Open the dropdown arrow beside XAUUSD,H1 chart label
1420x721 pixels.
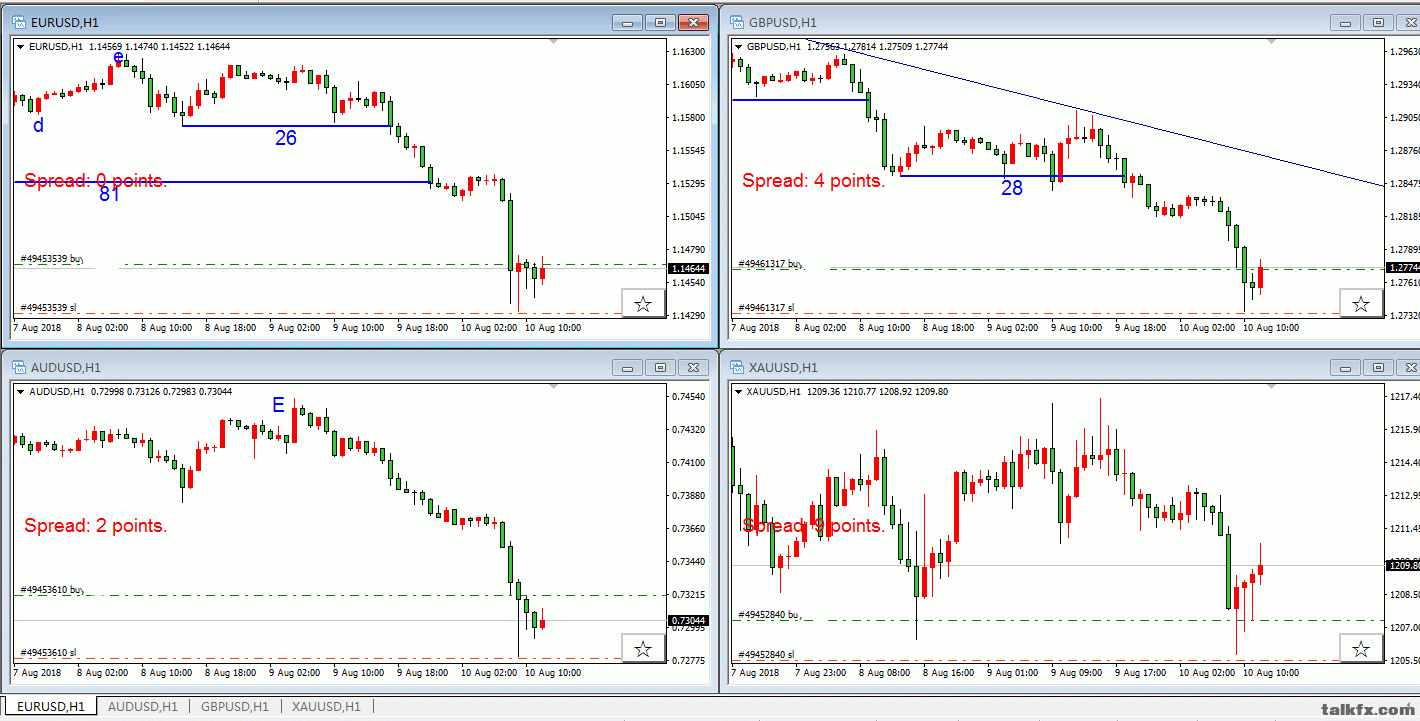[x=739, y=391]
